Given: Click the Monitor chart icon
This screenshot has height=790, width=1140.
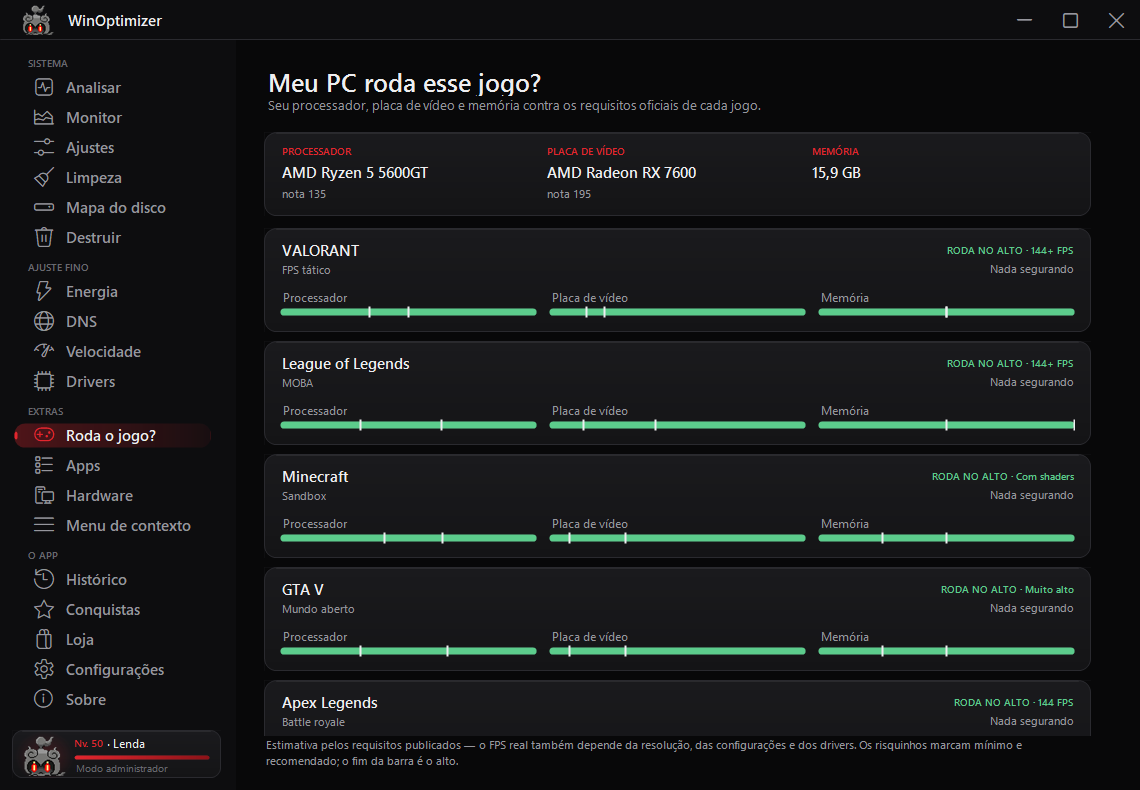Looking at the screenshot, I should tap(44, 117).
